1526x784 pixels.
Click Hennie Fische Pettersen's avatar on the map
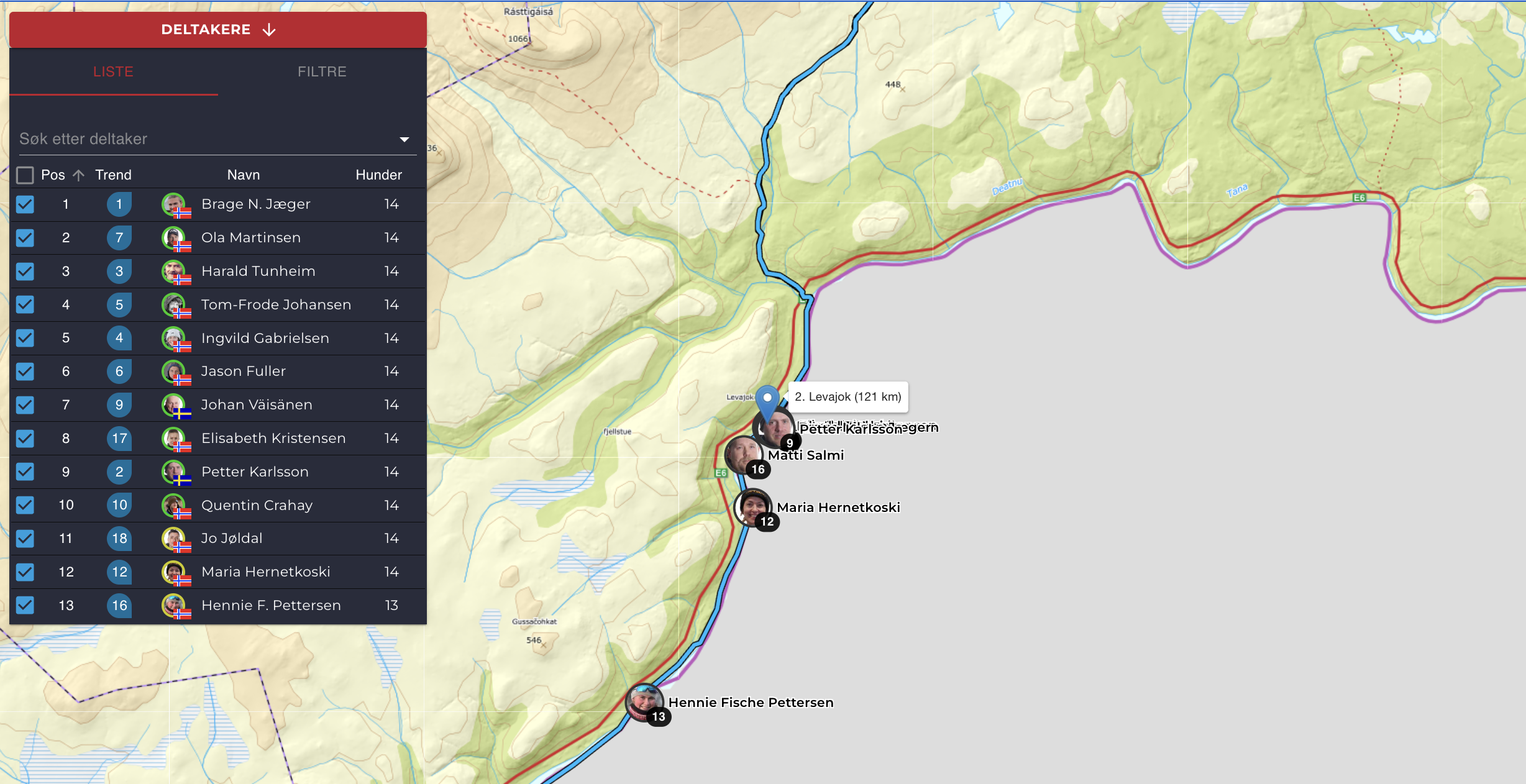(x=643, y=703)
